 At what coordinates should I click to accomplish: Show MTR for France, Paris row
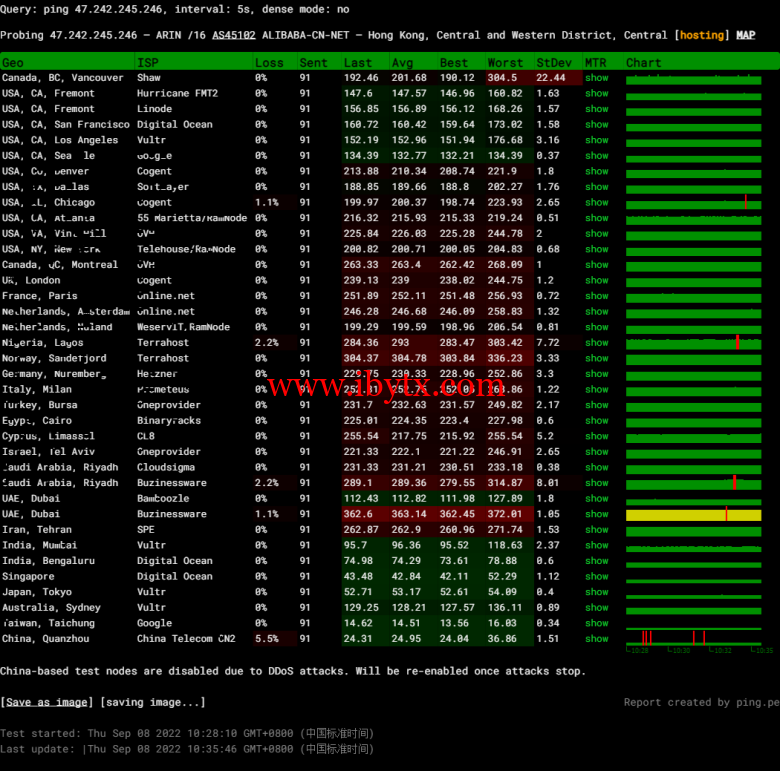pyautogui.click(x=597, y=296)
